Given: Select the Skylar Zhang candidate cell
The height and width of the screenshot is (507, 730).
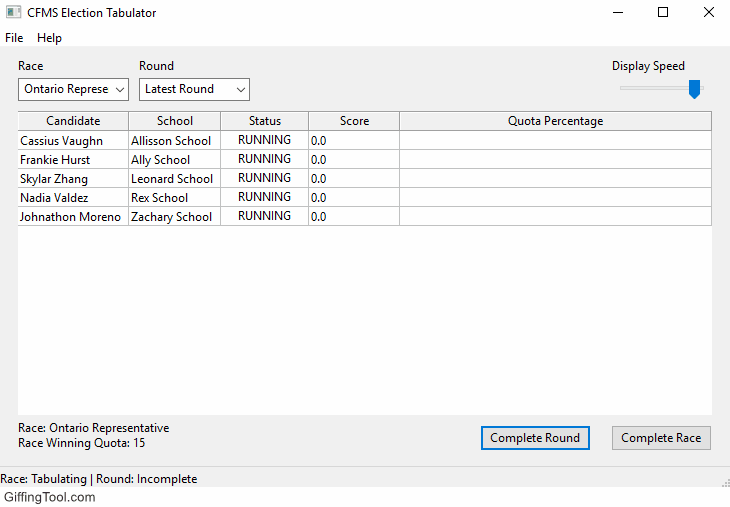Looking at the screenshot, I should (x=73, y=179).
